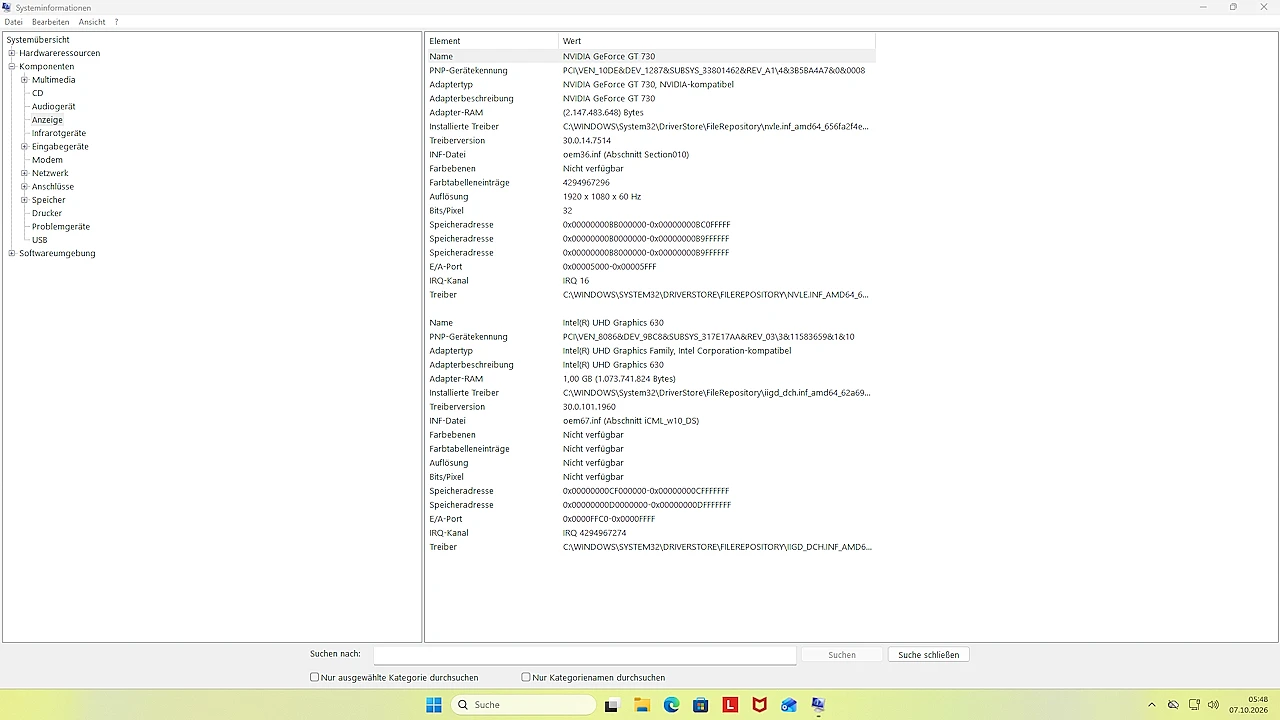Open the Ansicht menu
The height and width of the screenshot is (720, 1280).
[92, 22]
